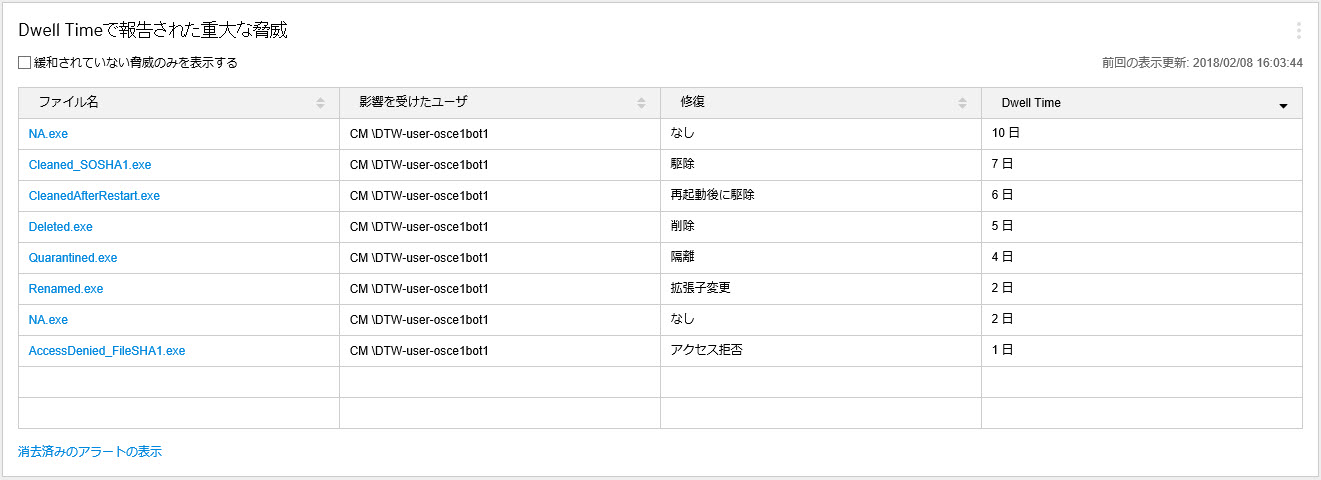Toggle Dwell Time descending sort arrow
This screenshot has width=1321, height=480.
pos(1283,104)
